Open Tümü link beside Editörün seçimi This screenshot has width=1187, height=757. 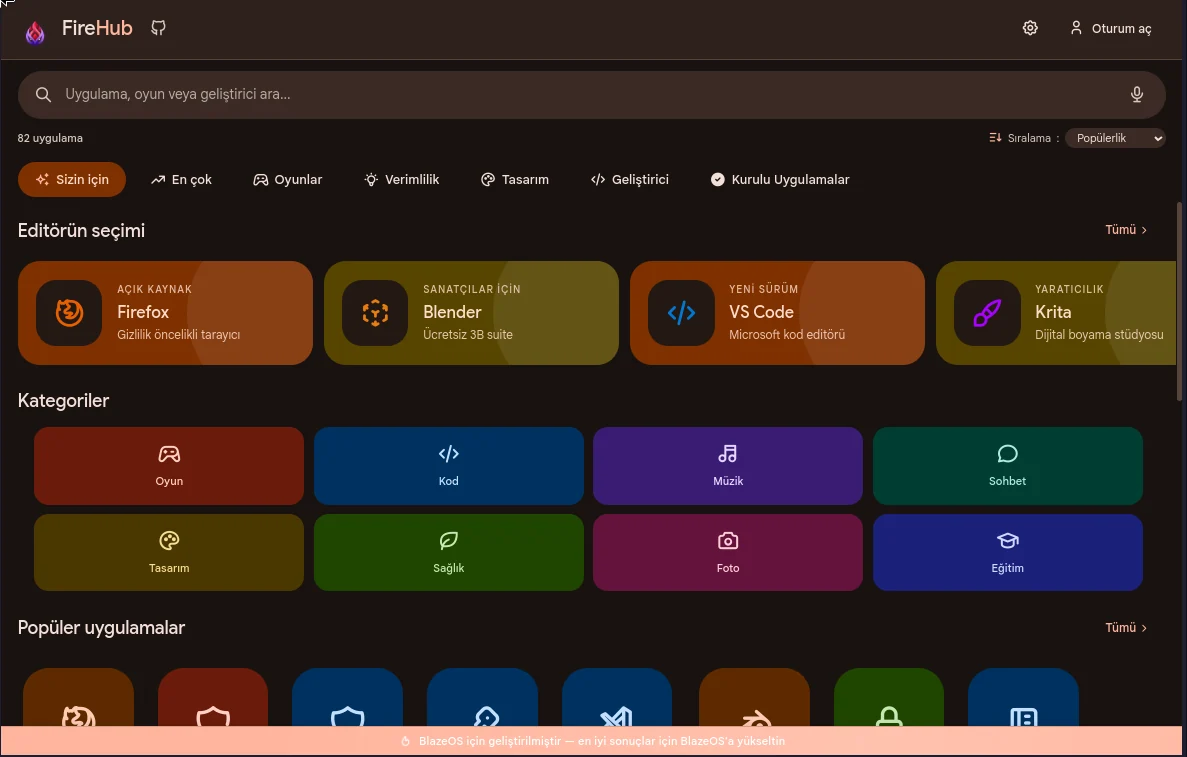pyautogui.click(x=1126, y=229)
